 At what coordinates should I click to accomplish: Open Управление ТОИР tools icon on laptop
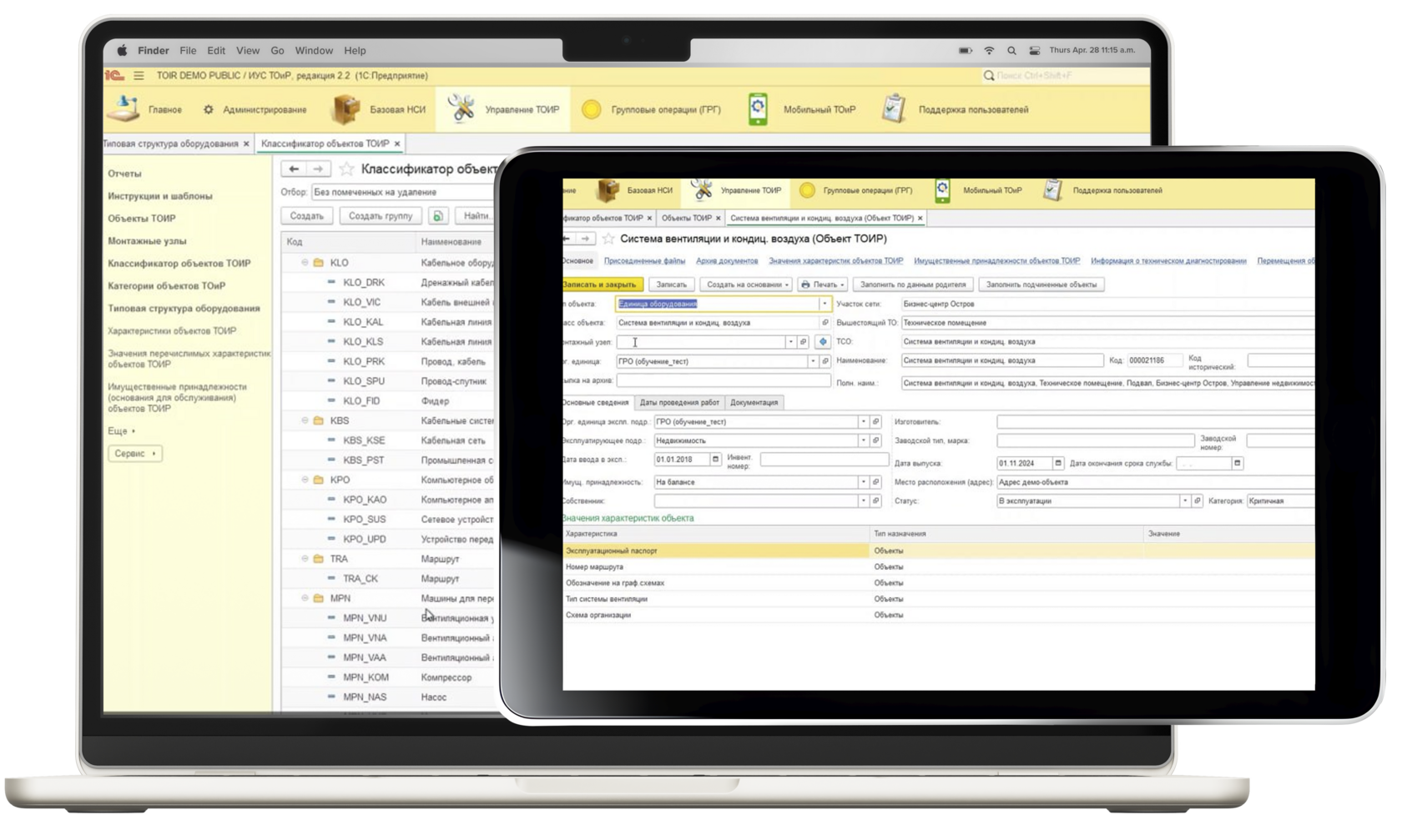tap(461, 108)
